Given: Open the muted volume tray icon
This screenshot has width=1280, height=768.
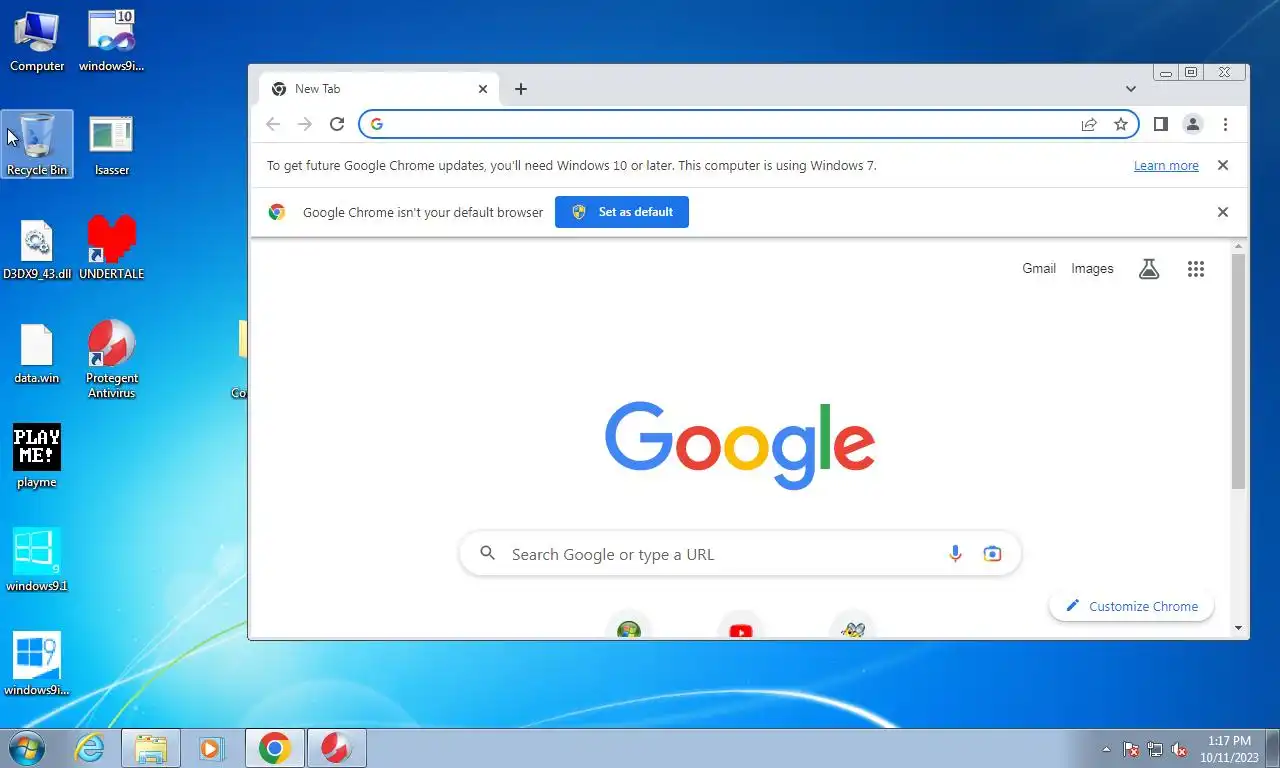Looking at the screenshot, I should tap(1180, 749).
